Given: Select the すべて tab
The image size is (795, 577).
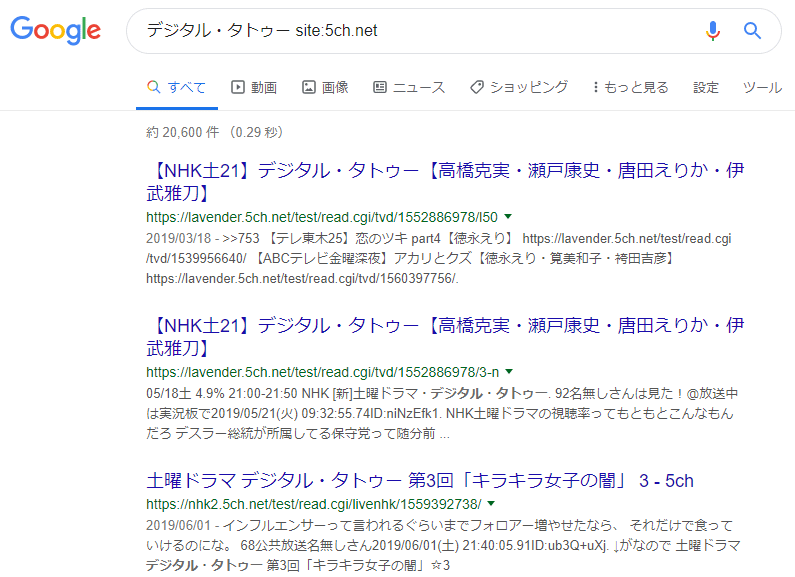Looking at the screenshot, I should click(176, 87).
